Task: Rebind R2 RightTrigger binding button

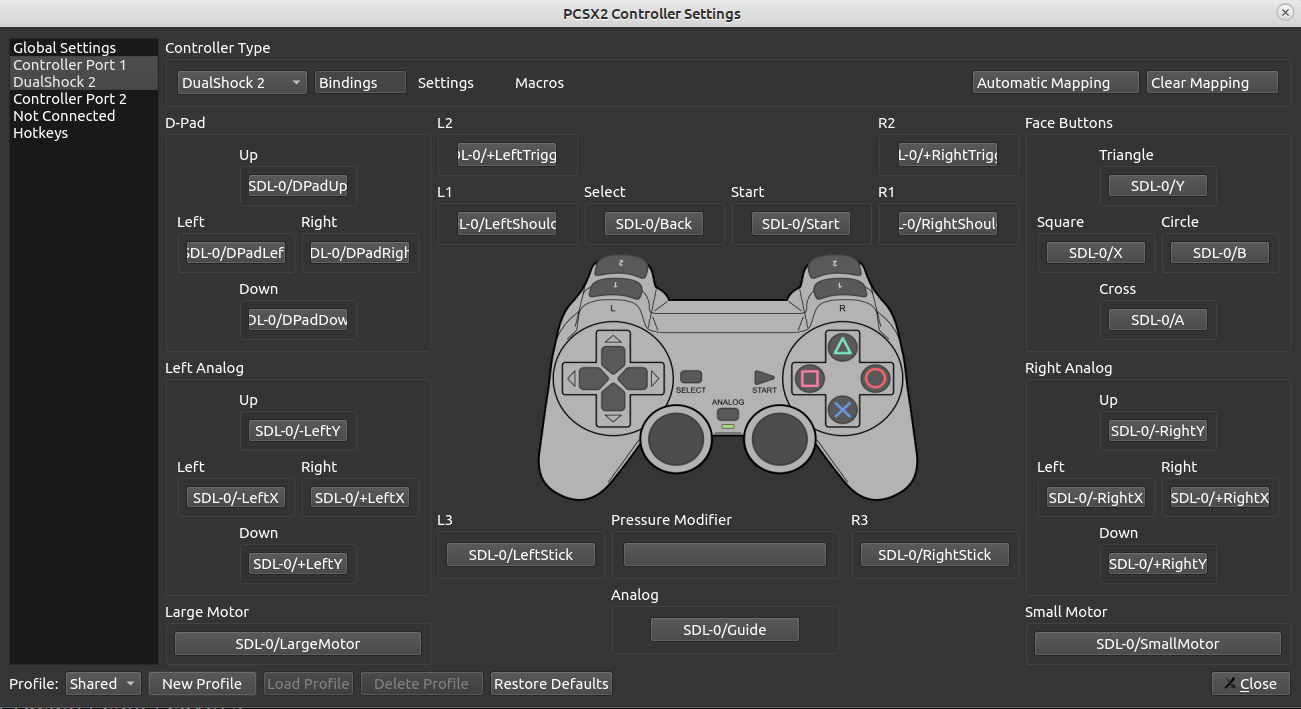Action: click(948, 155)
